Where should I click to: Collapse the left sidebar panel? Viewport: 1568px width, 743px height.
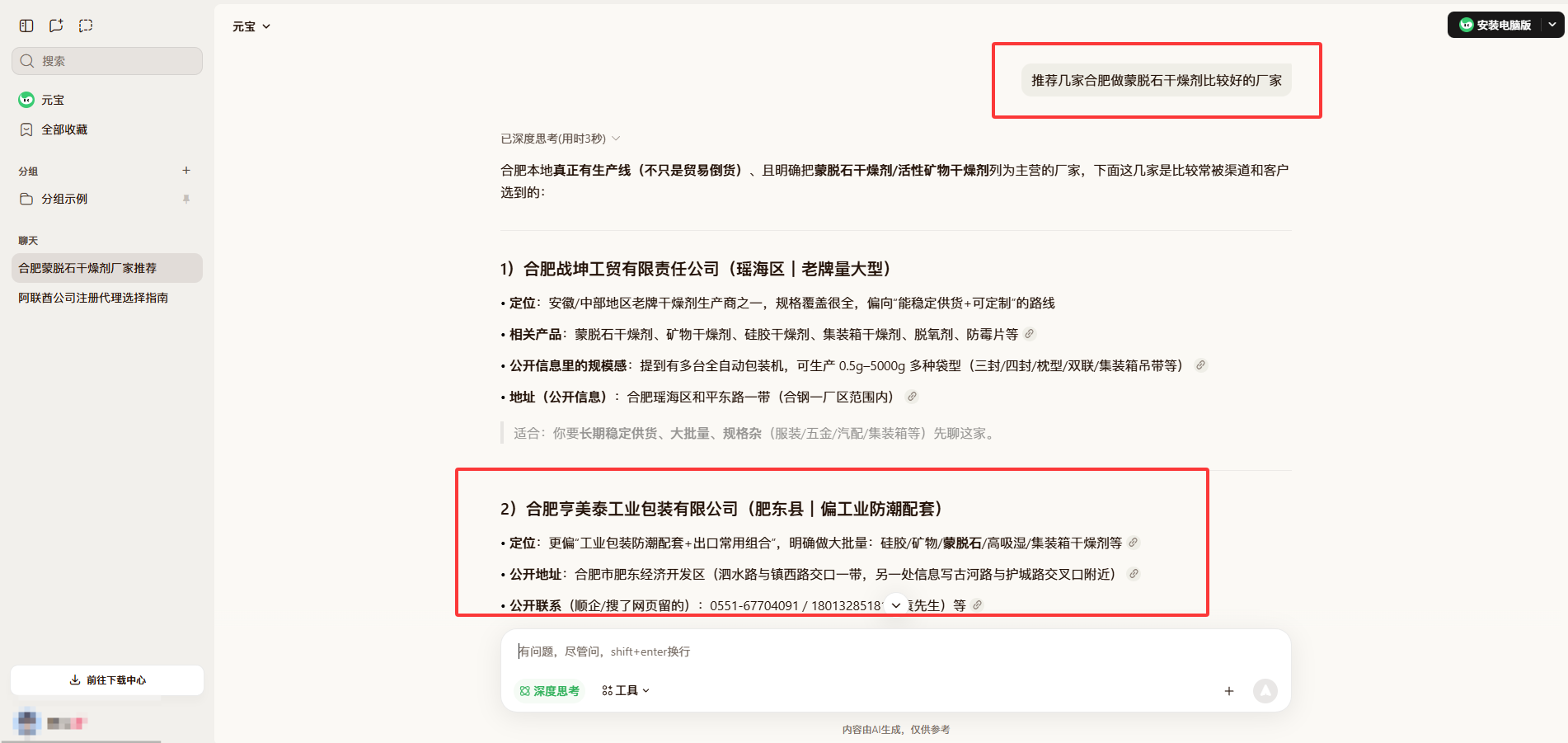(26, 26)
